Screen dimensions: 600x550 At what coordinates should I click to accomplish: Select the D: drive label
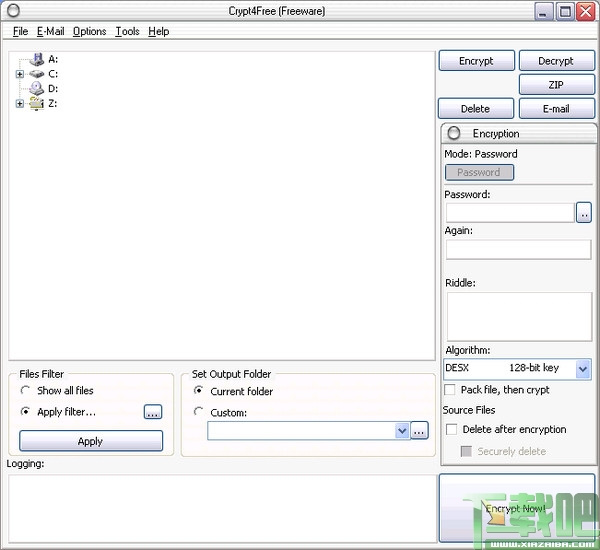point(53,88)
